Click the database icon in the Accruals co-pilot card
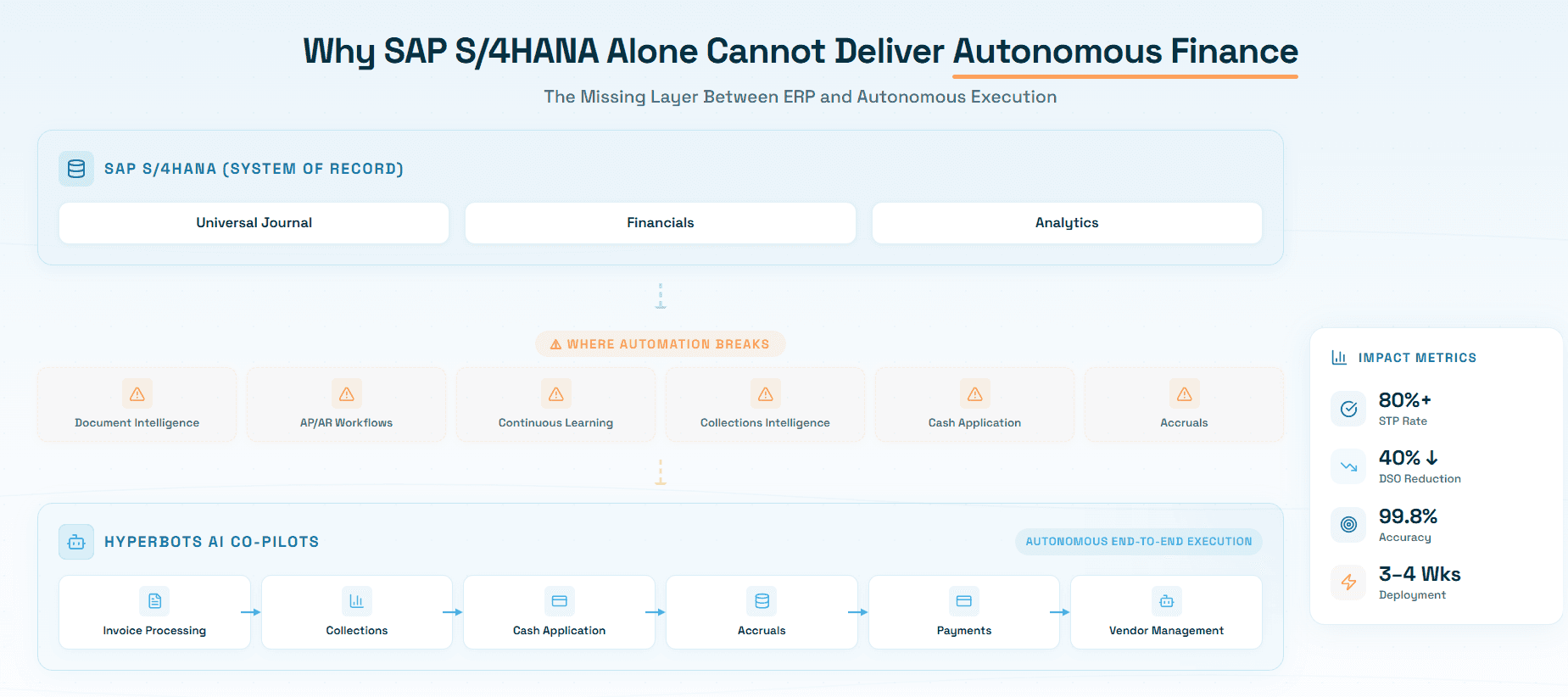This screenshot has height=697, width=1568. 762,601
